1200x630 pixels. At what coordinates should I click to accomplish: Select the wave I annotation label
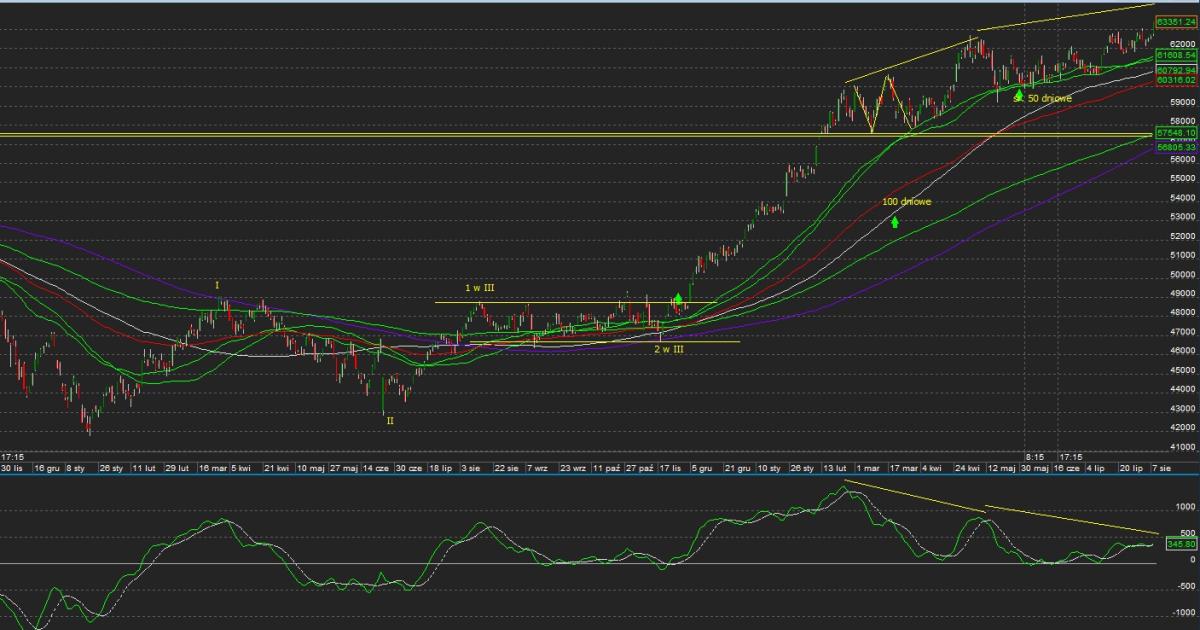click(217, 286)
